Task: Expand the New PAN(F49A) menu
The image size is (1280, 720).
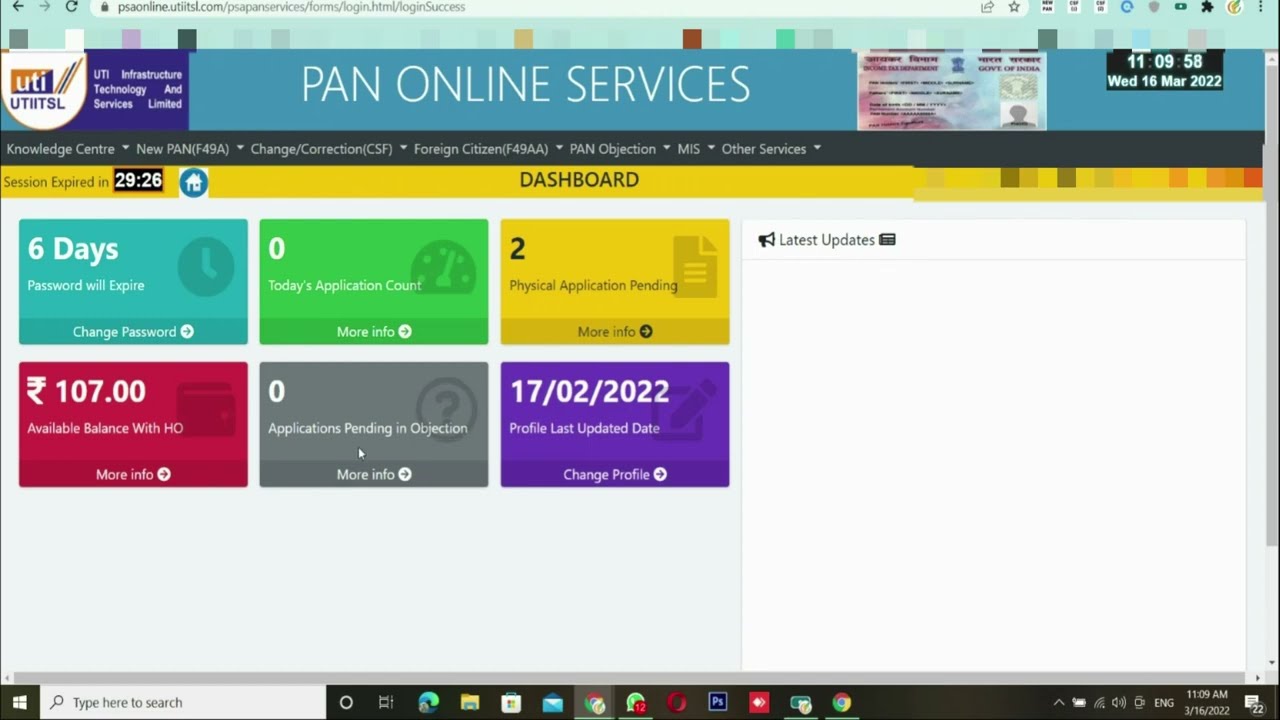Action: 190,149
